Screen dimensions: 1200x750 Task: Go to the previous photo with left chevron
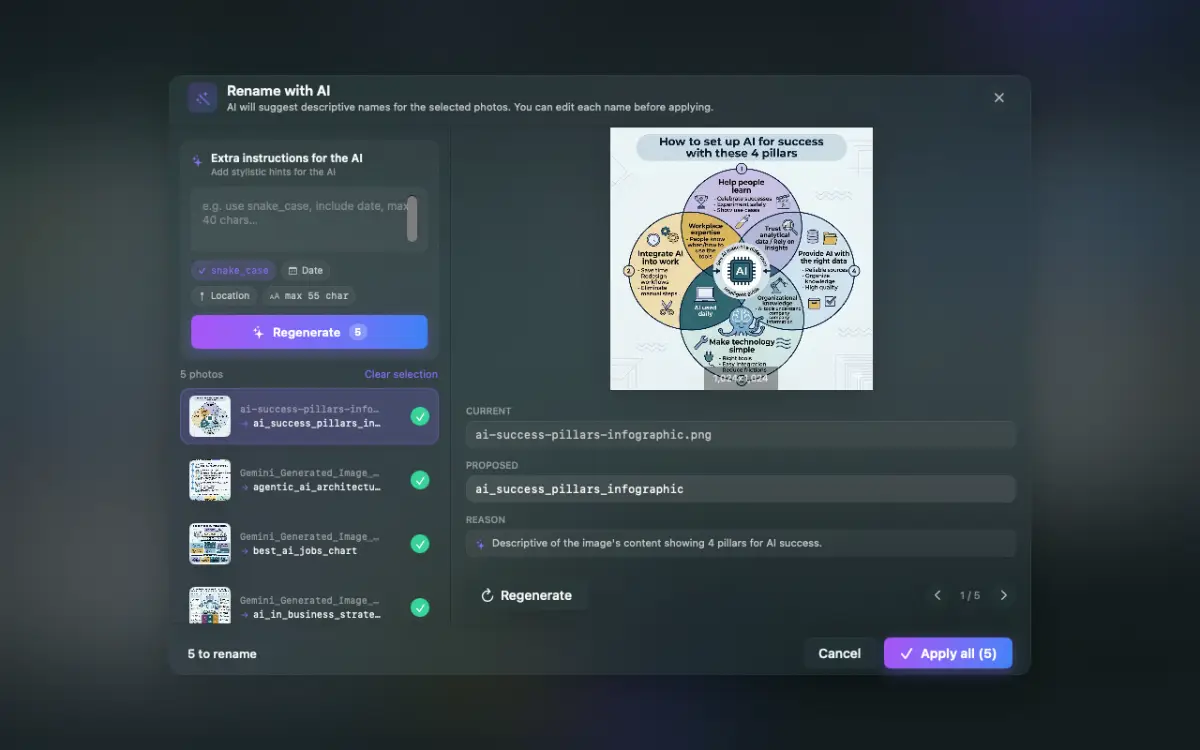[x=938, y=595]
